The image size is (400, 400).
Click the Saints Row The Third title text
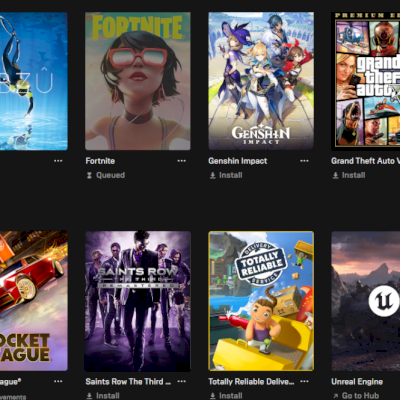[x=128, y=382]
